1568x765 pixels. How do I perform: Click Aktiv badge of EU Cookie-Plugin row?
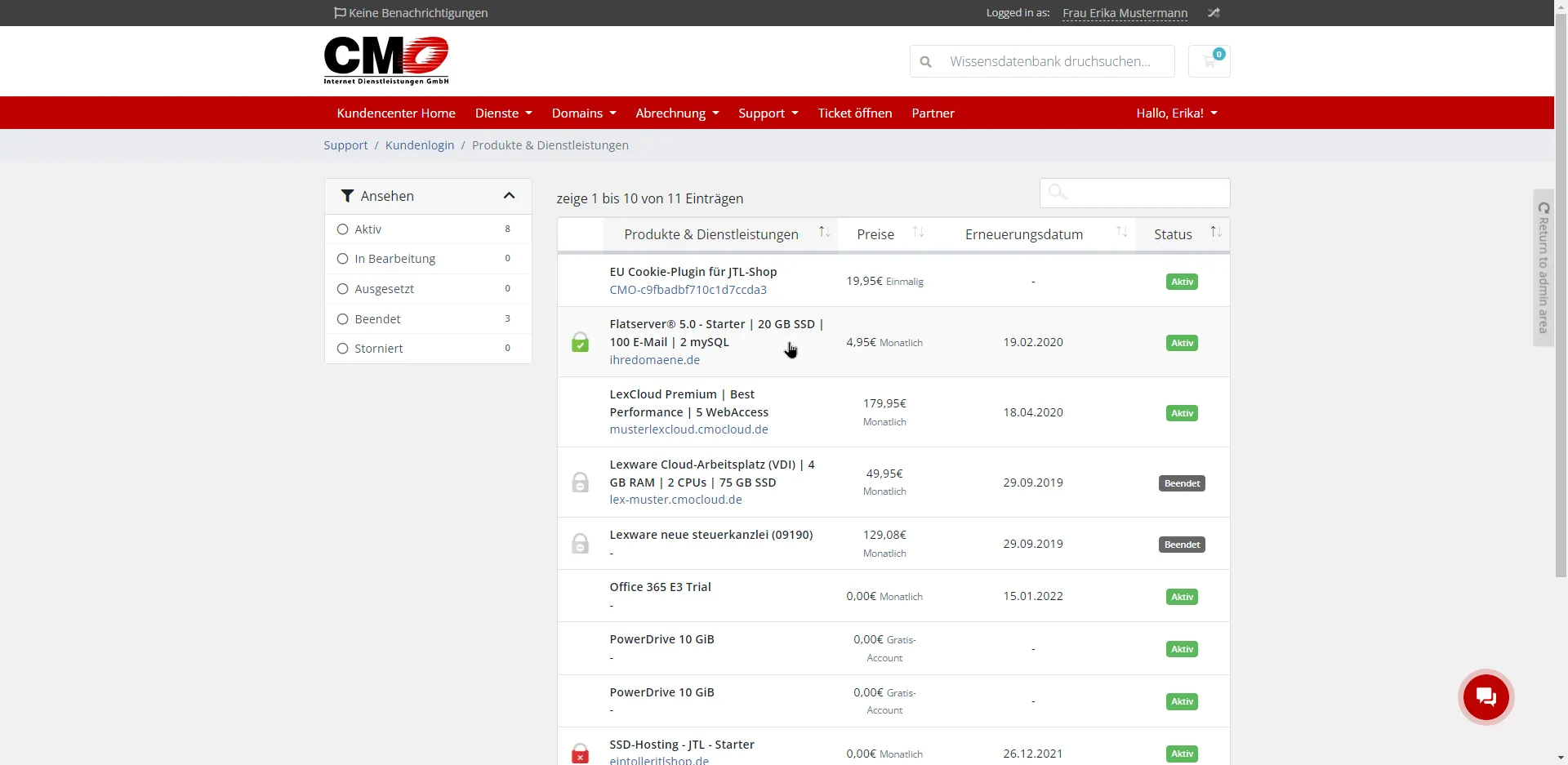[1182, 282]
